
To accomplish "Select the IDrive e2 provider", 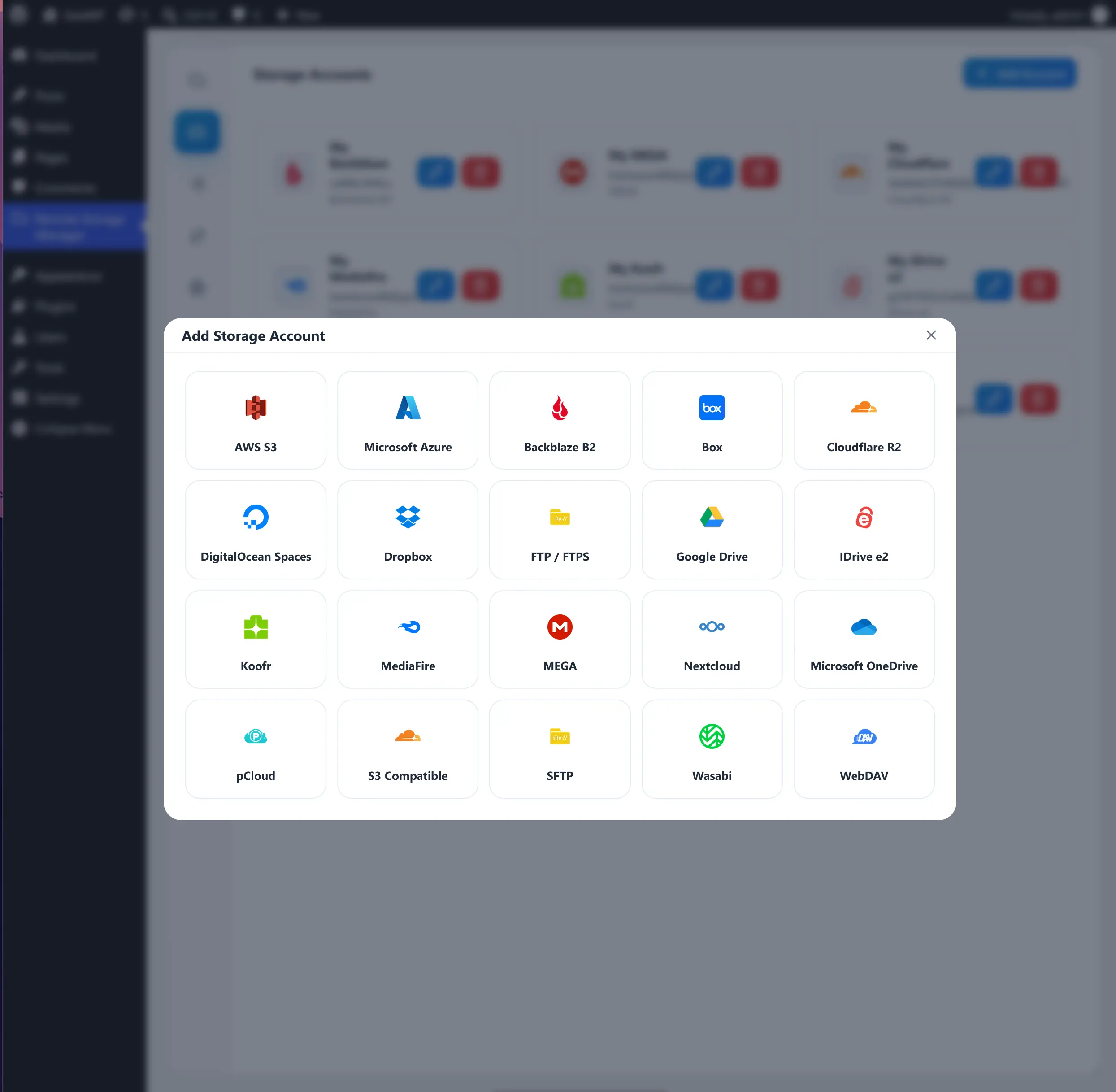I will [864, 530].
